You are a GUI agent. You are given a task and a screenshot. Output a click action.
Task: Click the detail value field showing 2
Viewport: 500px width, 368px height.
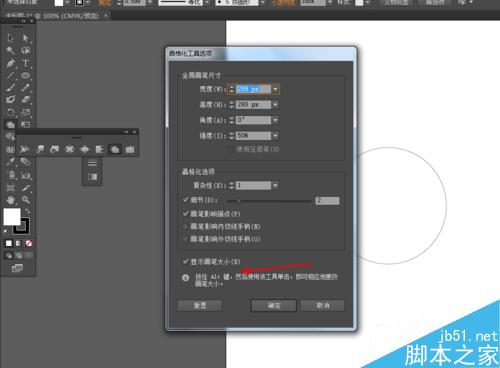point(327,200)
